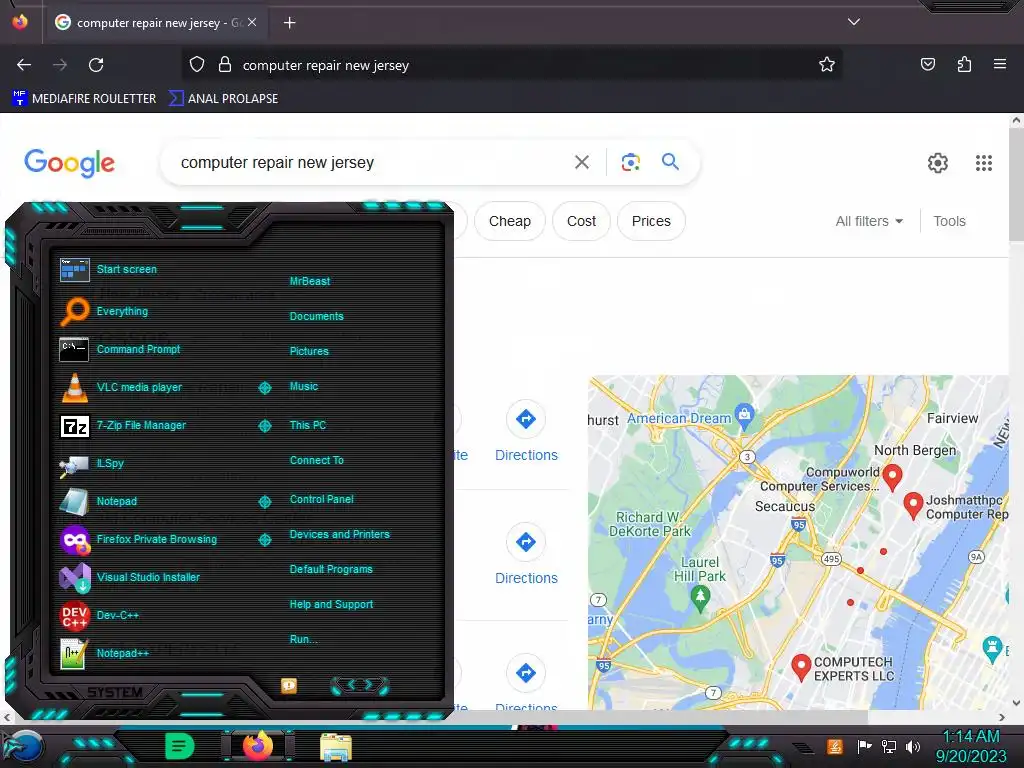1024x768 pixels.
Task: Open Command Prompt icon
Action: (74, 349)
